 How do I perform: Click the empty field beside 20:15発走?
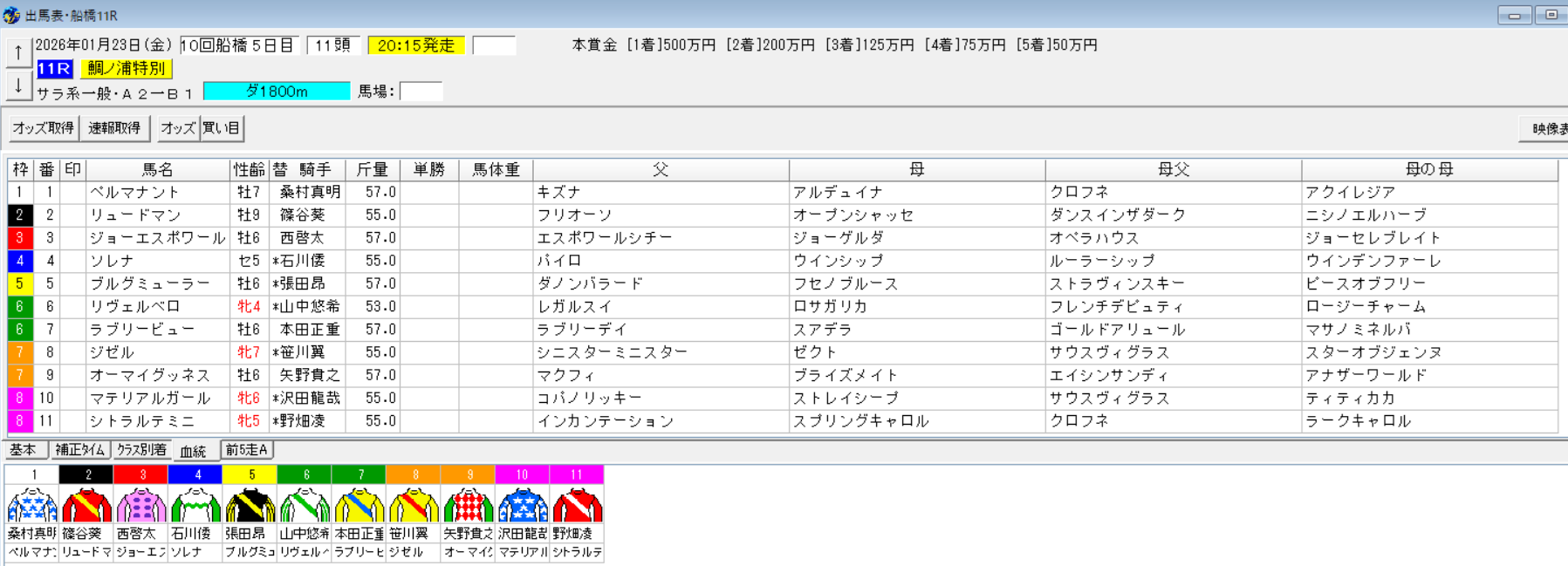click(494, 45)
